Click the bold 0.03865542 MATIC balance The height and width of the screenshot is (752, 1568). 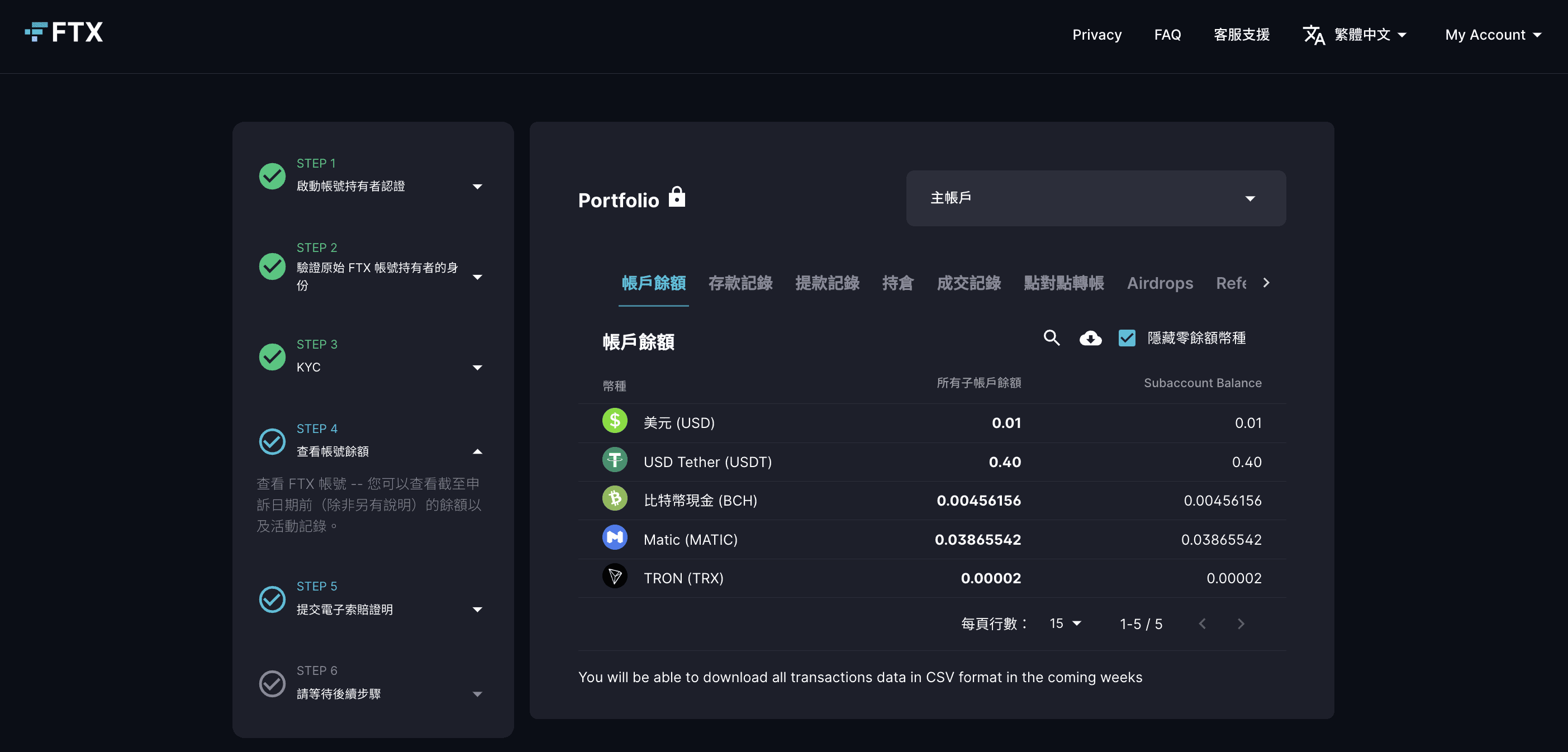point(977,540)
